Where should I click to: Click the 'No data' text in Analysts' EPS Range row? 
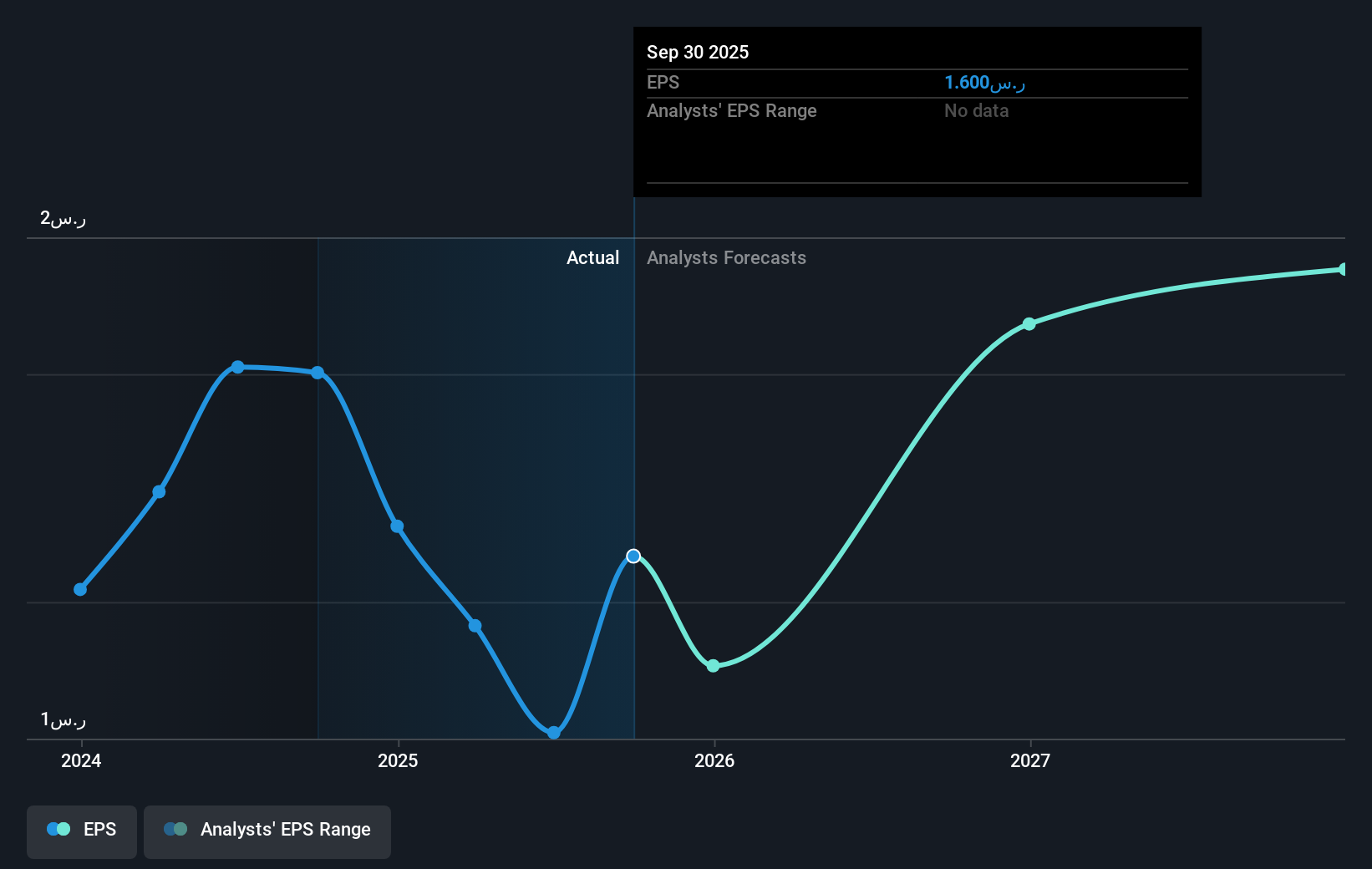click(975, 110)
